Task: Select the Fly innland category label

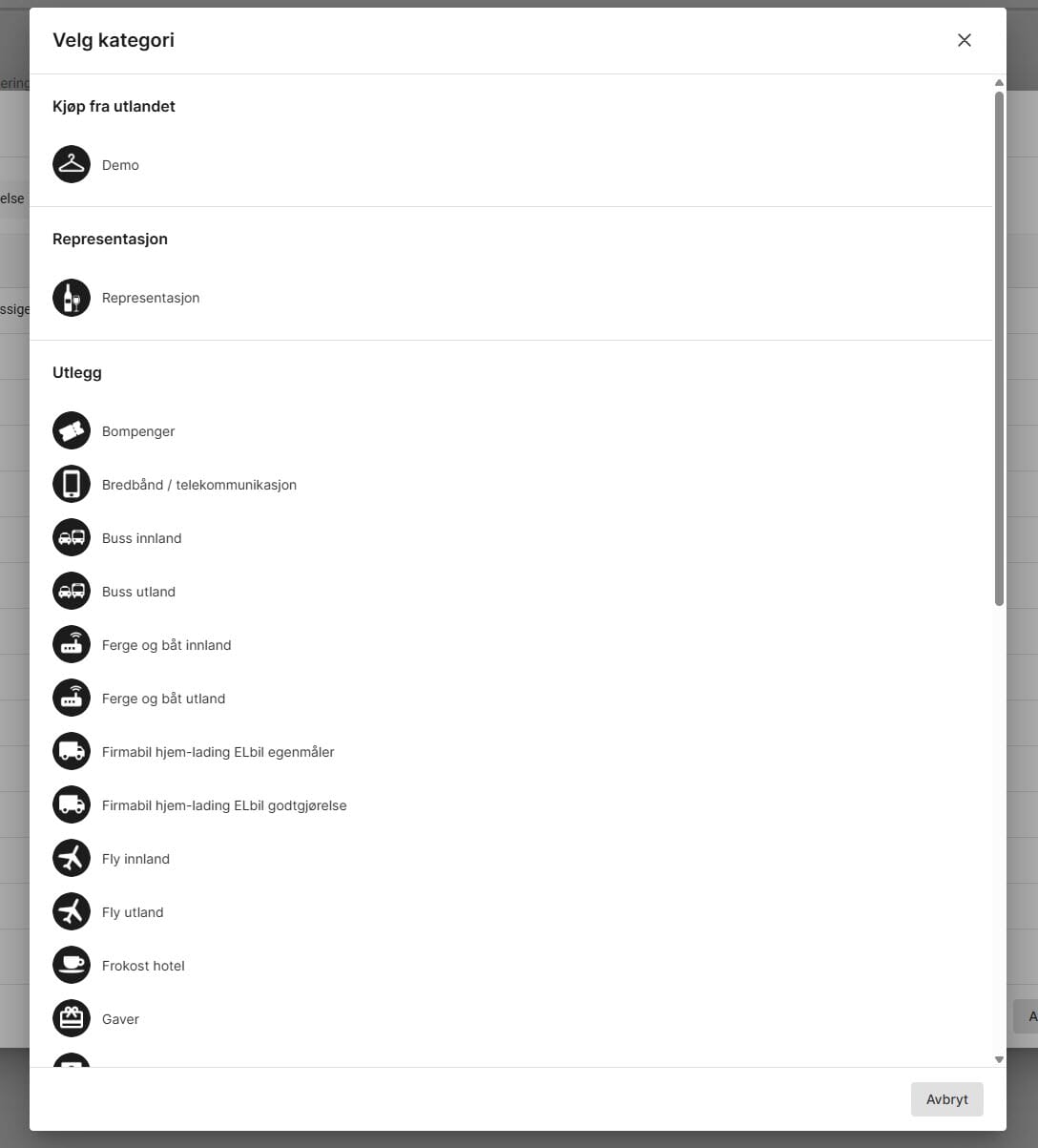Action: point(135,859)
